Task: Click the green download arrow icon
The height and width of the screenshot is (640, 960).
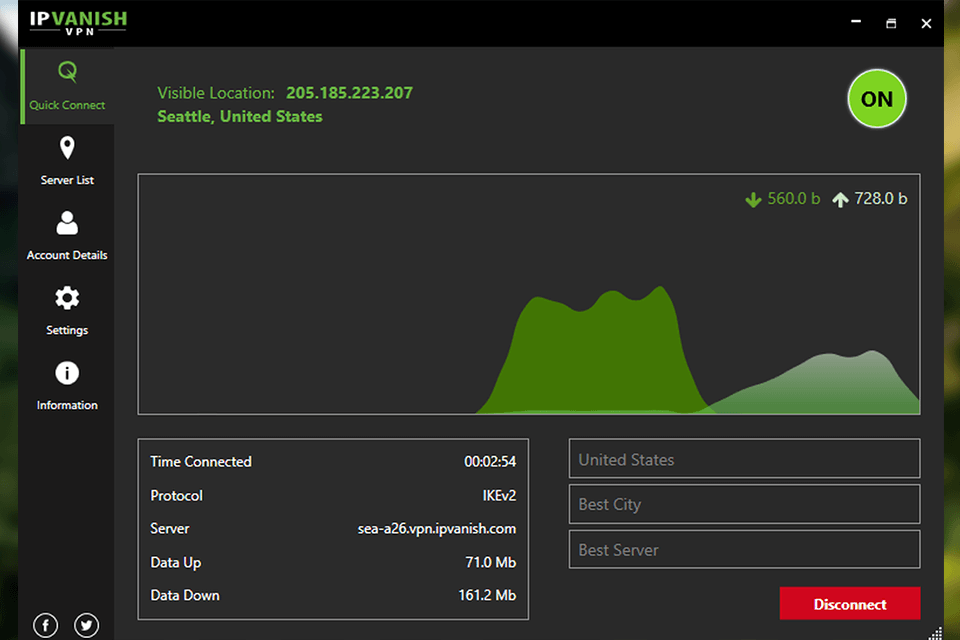Action: (753, 200)
